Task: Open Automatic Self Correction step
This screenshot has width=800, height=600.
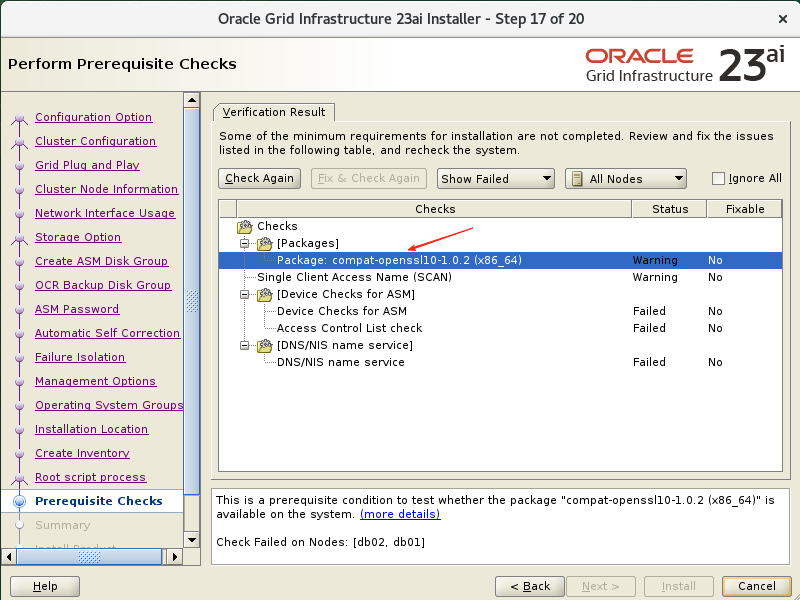Action: (107, 333)
